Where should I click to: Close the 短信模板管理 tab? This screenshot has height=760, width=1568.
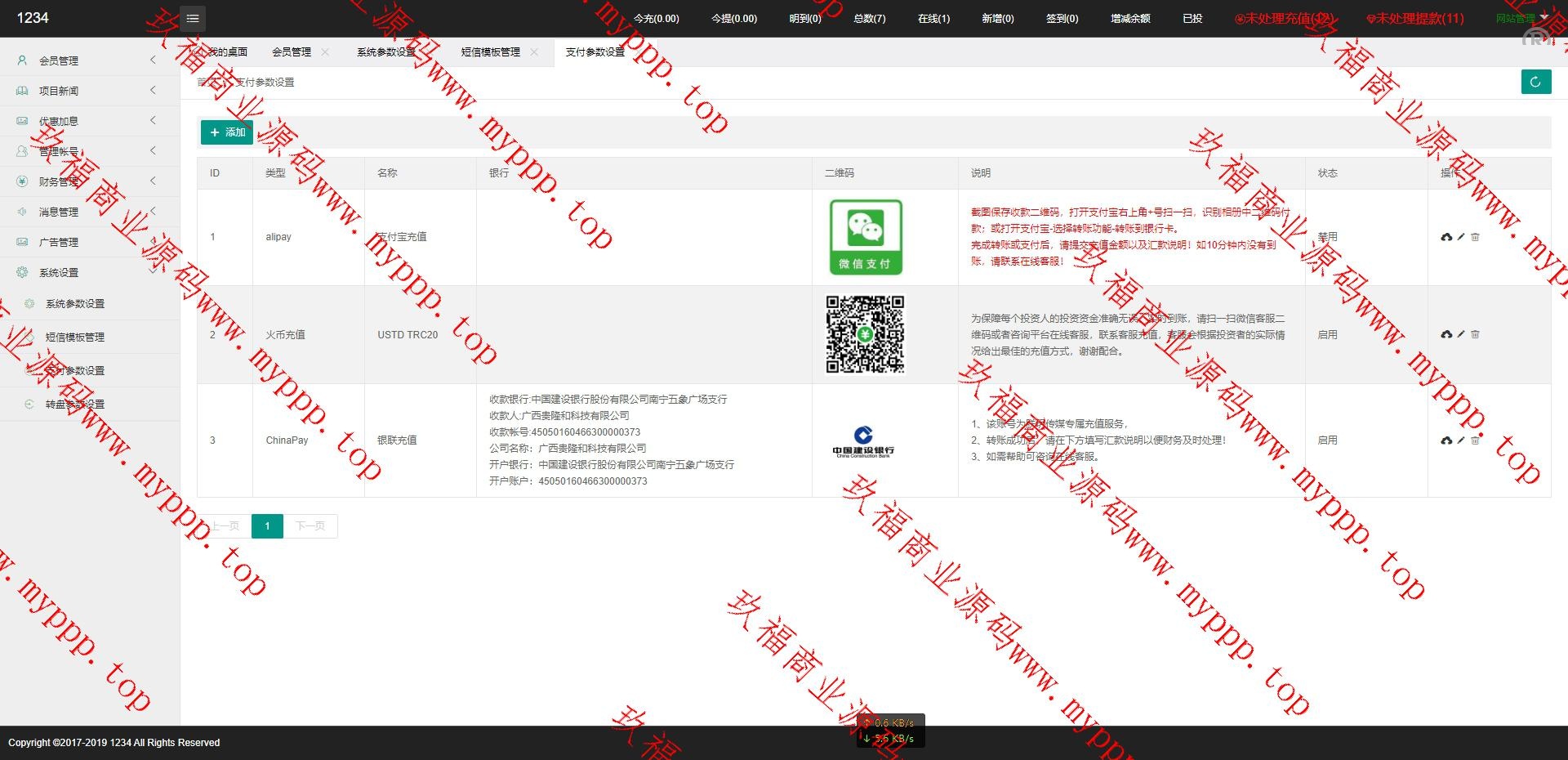pyautogui.click(x=534, y=52)
